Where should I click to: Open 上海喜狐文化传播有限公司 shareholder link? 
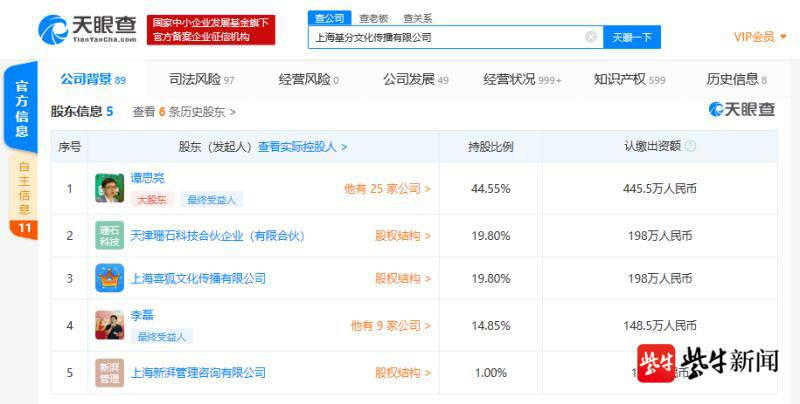(198, 279)
